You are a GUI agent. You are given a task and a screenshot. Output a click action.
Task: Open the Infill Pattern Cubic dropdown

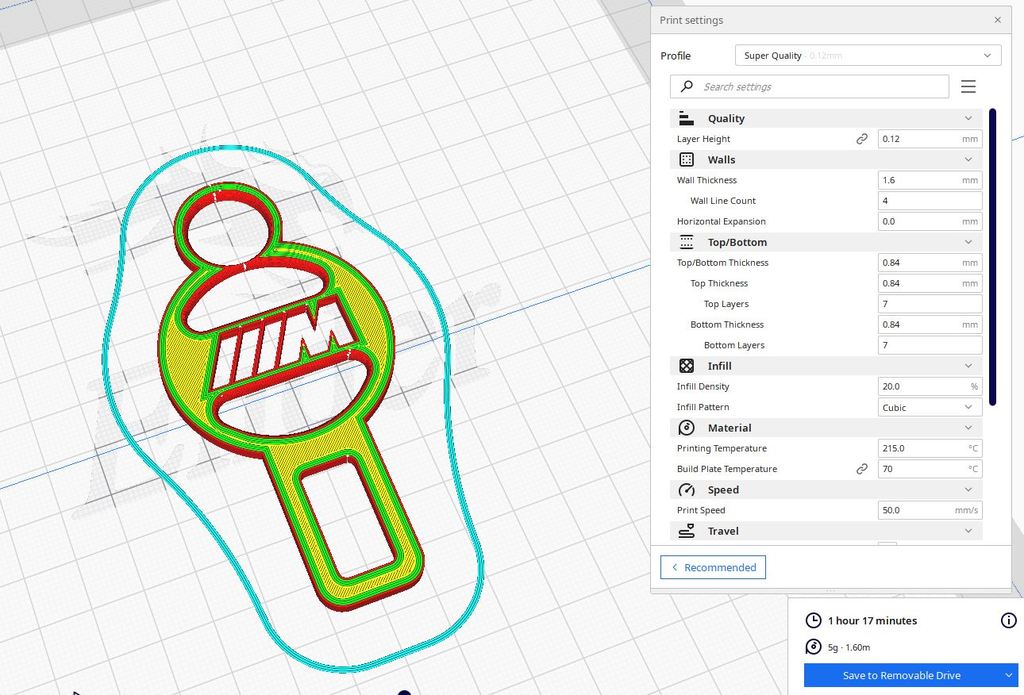[929, 407]
